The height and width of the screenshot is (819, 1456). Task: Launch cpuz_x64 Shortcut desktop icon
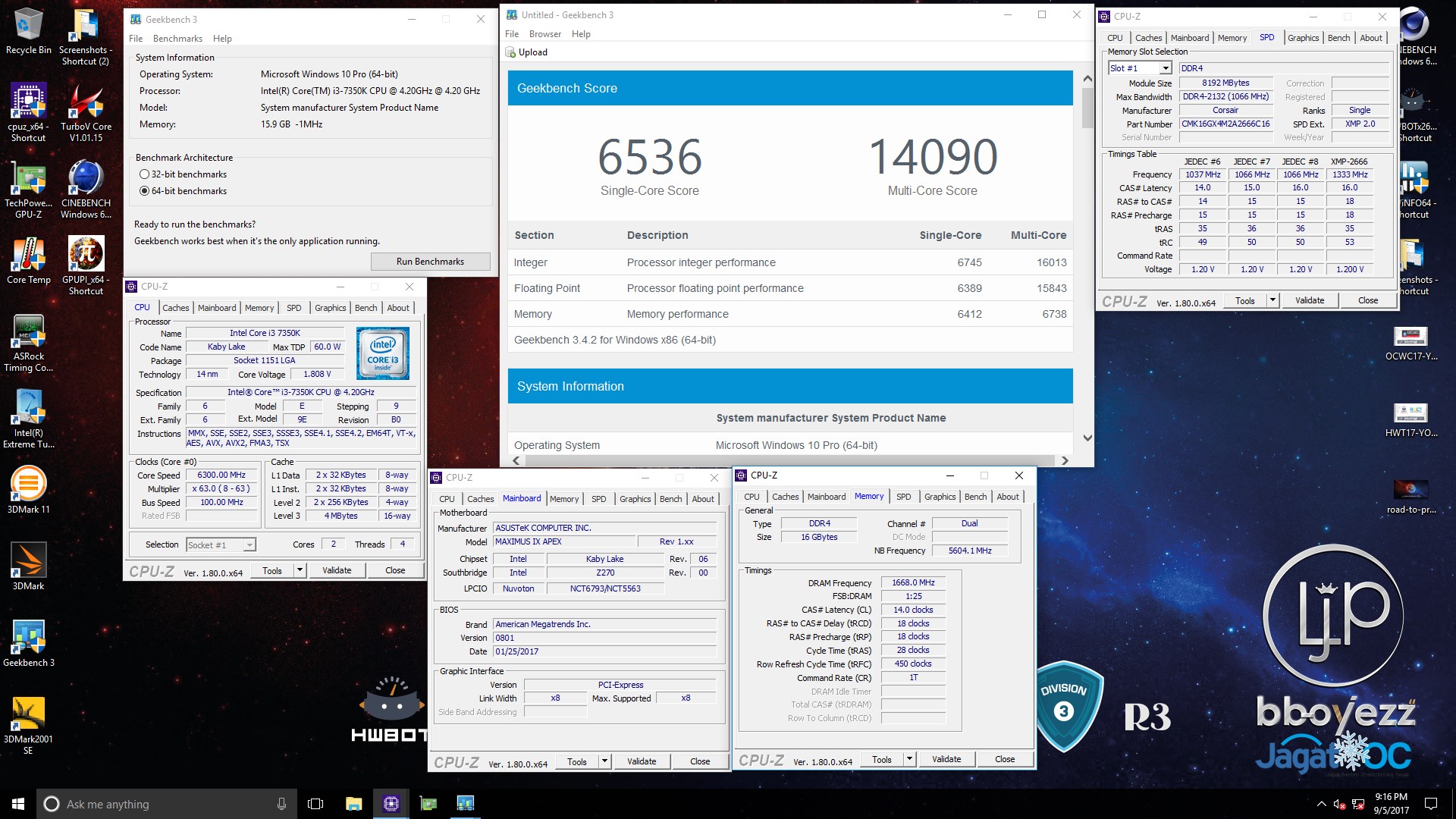tap(29, 113)
